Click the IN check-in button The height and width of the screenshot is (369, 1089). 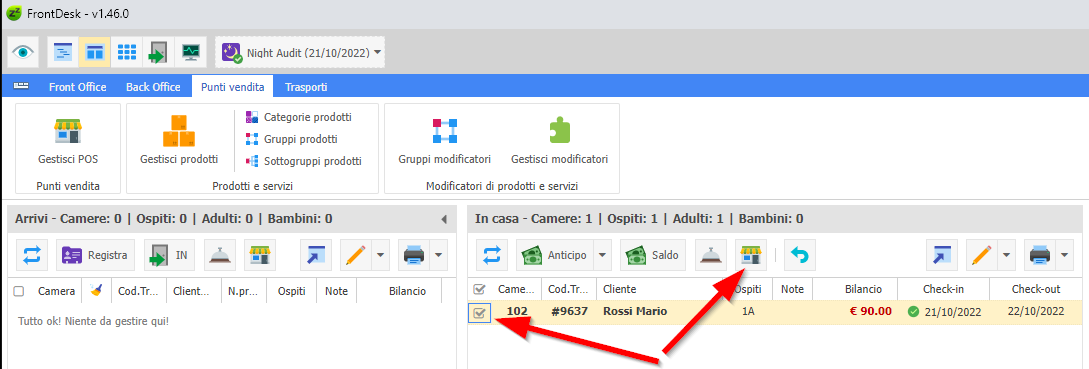[170, 255]
